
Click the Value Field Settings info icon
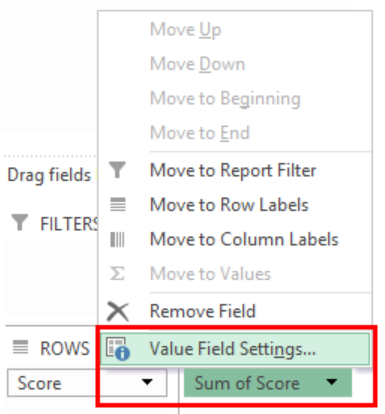118,349
